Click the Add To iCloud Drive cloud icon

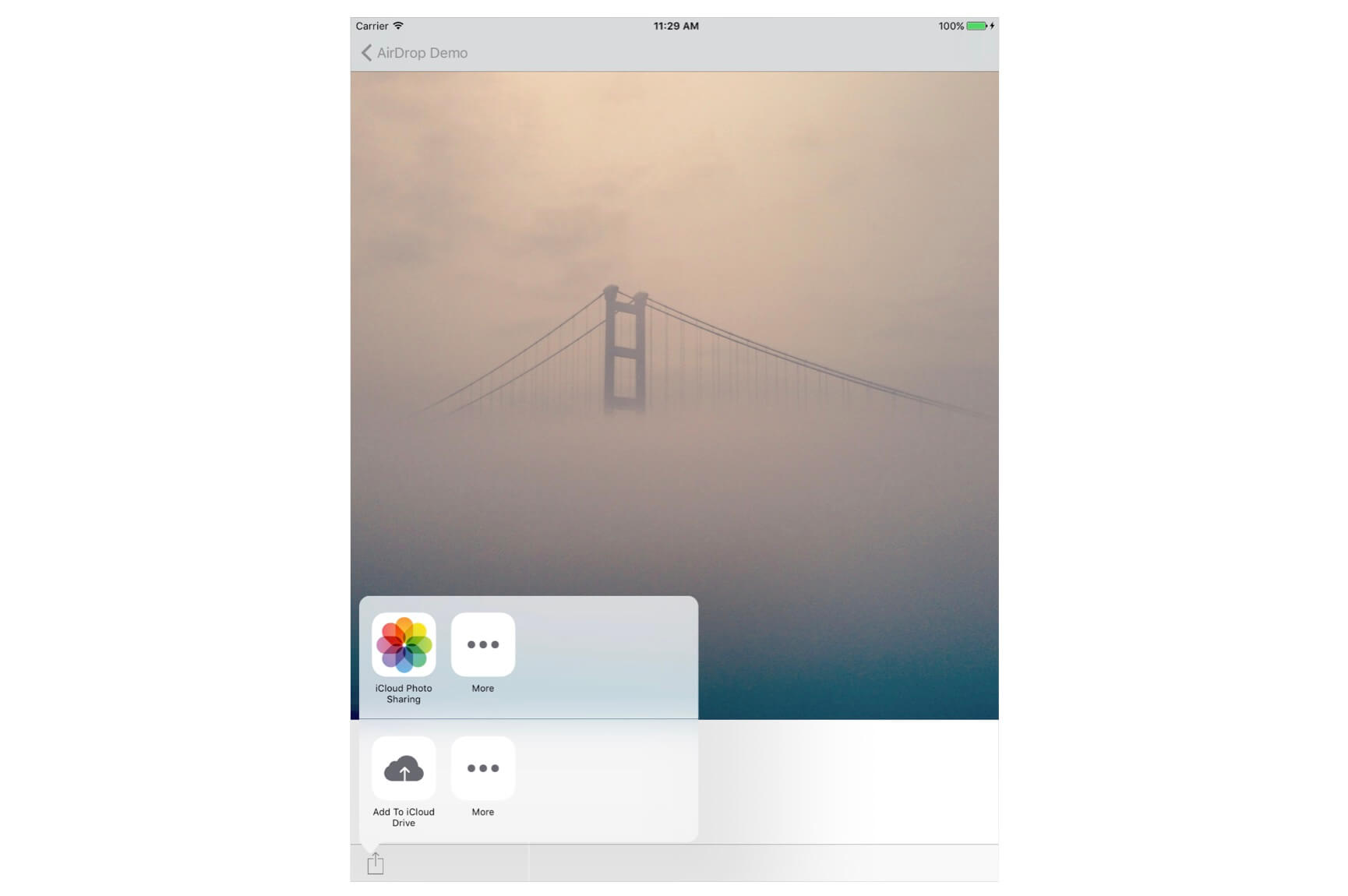[x=404, y=768]
